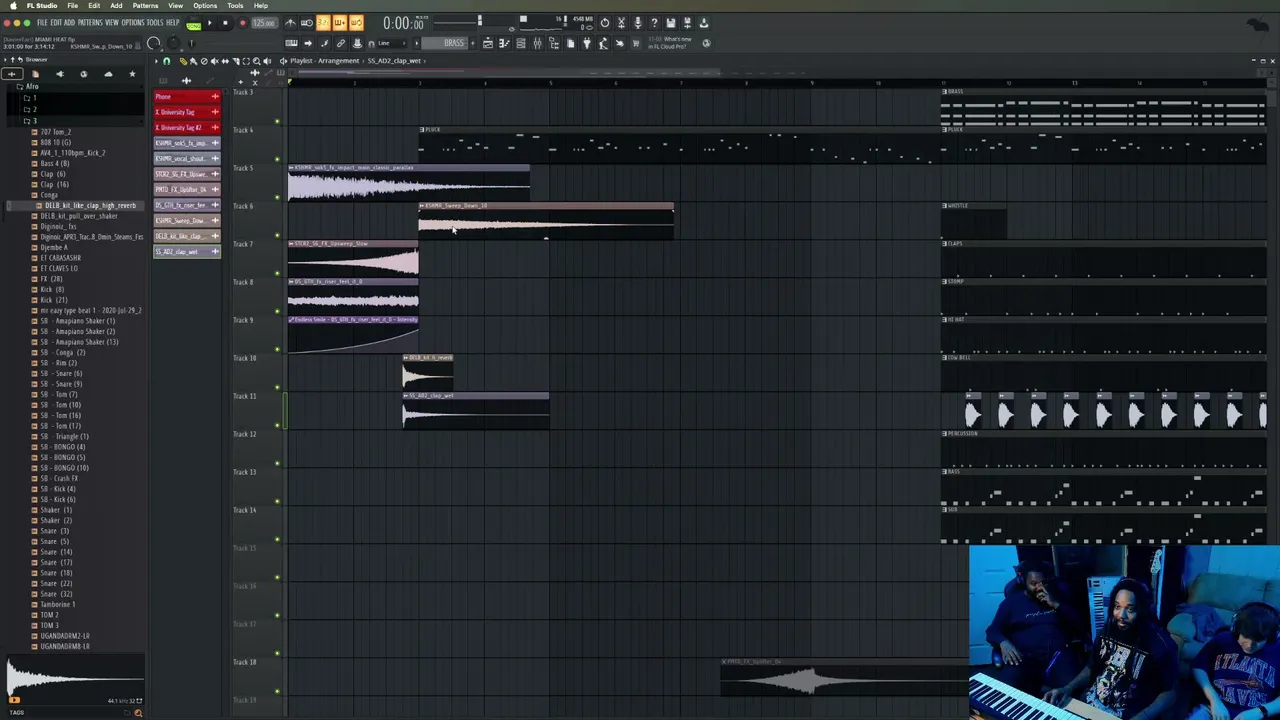
Task: Click the master pitch knob
Action: (173, 43)
